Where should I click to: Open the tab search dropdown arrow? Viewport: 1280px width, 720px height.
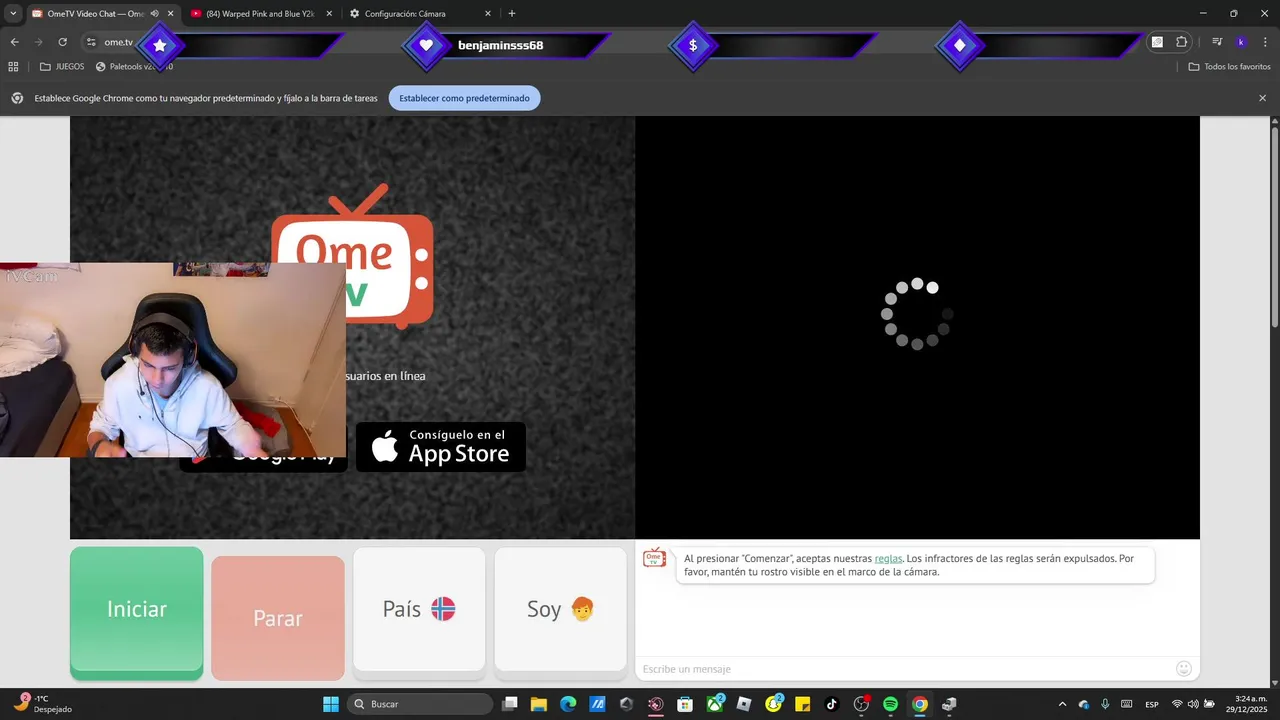tap(13, 14)
